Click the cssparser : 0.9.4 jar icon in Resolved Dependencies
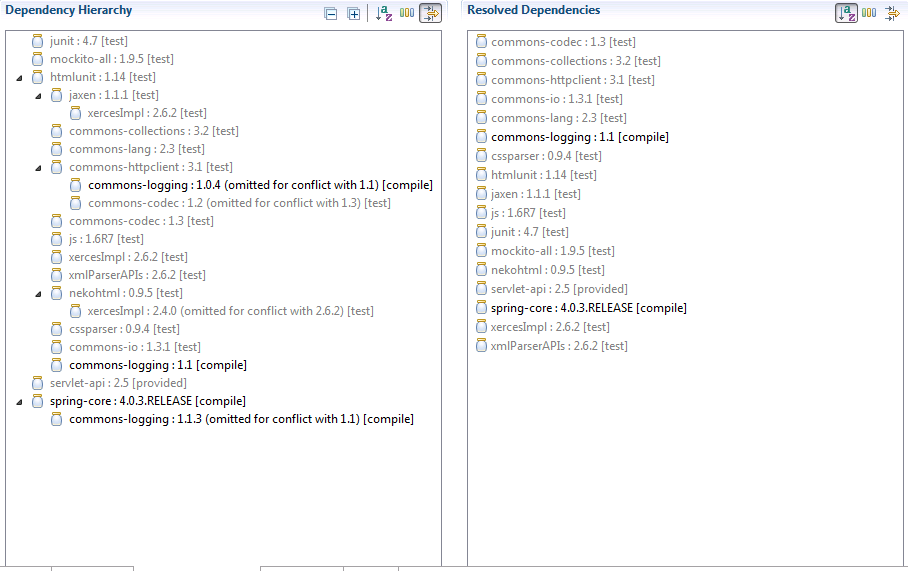This screenshot has height=571, width=908. tap(481, 156)
